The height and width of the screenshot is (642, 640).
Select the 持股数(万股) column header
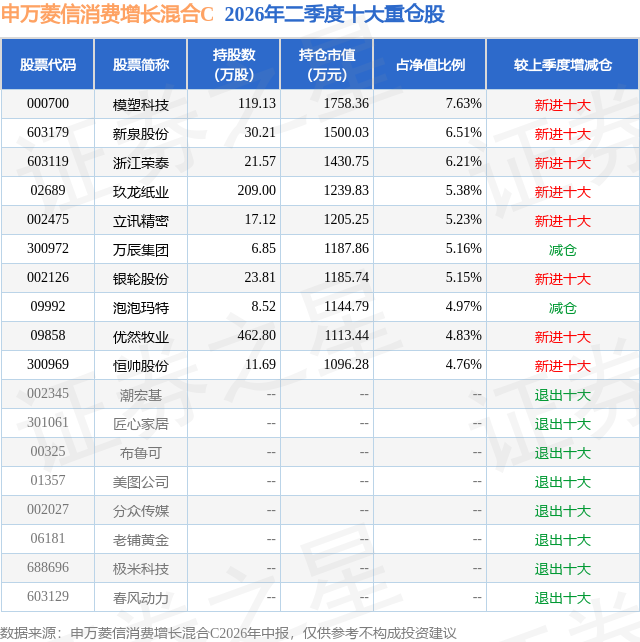click(234, 65)
